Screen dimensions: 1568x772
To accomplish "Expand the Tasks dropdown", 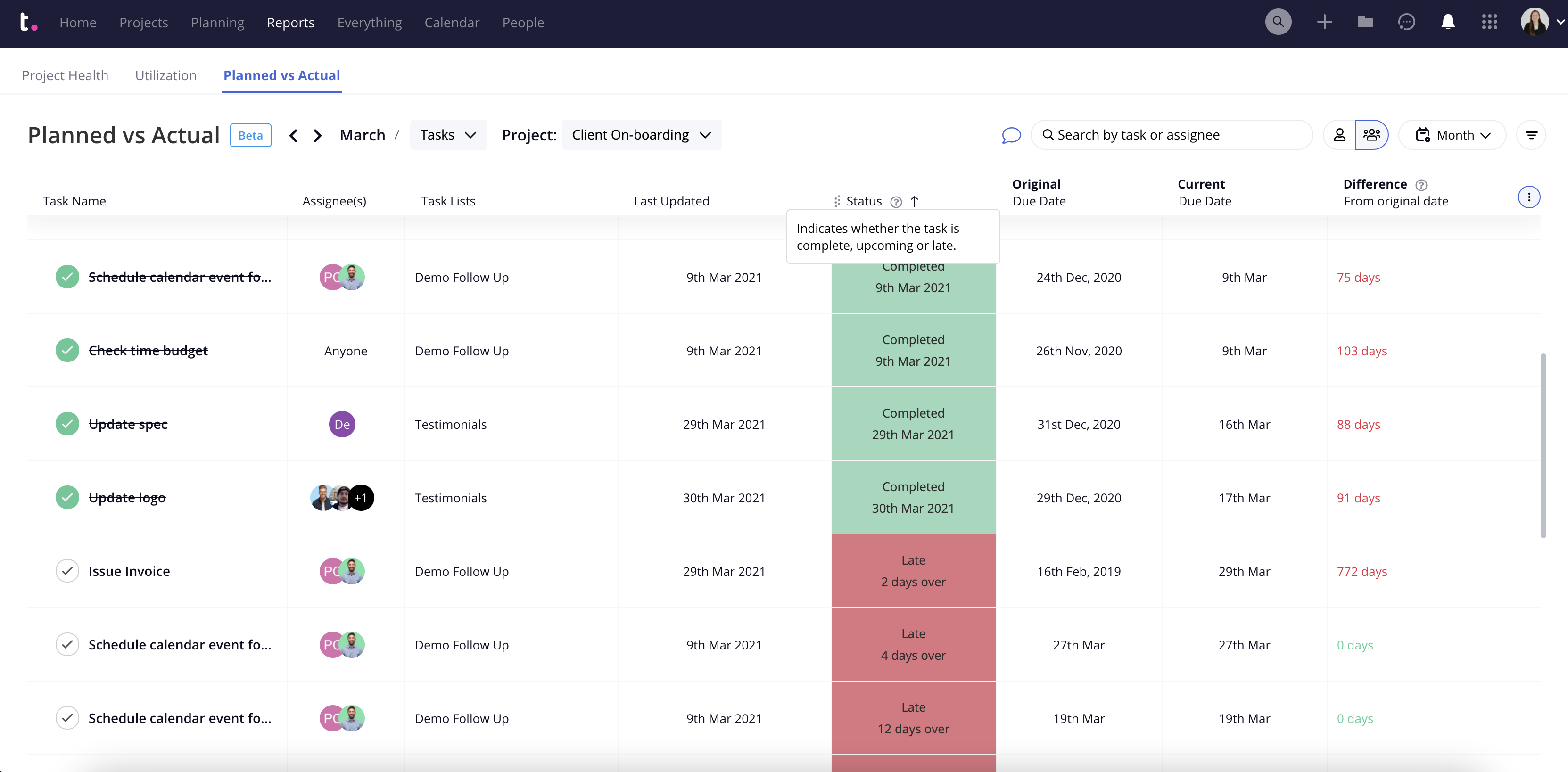I will pyautogui.click(x=448, y=135).
